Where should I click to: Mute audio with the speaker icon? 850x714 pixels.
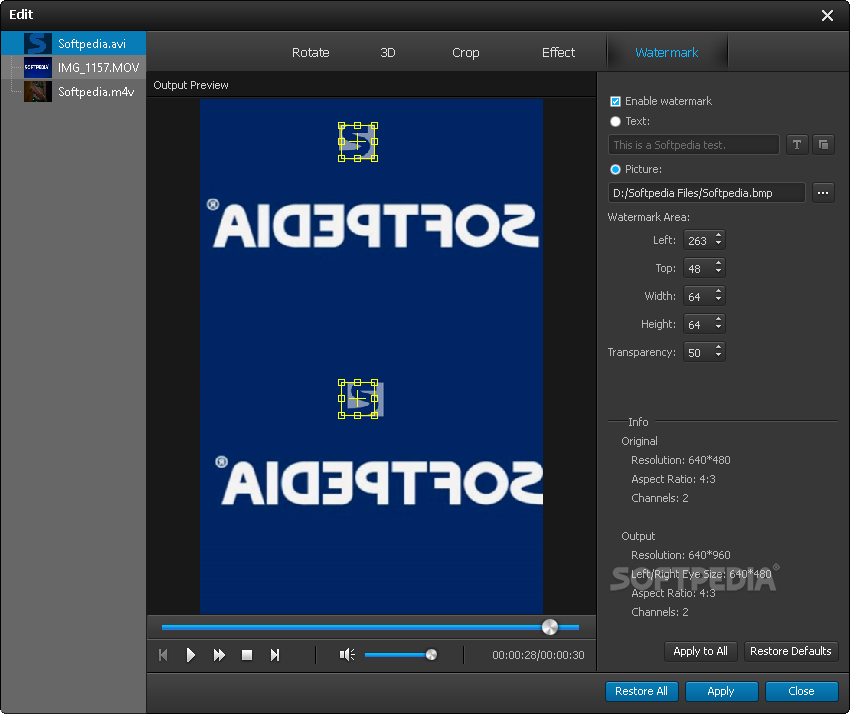[347, 655]
